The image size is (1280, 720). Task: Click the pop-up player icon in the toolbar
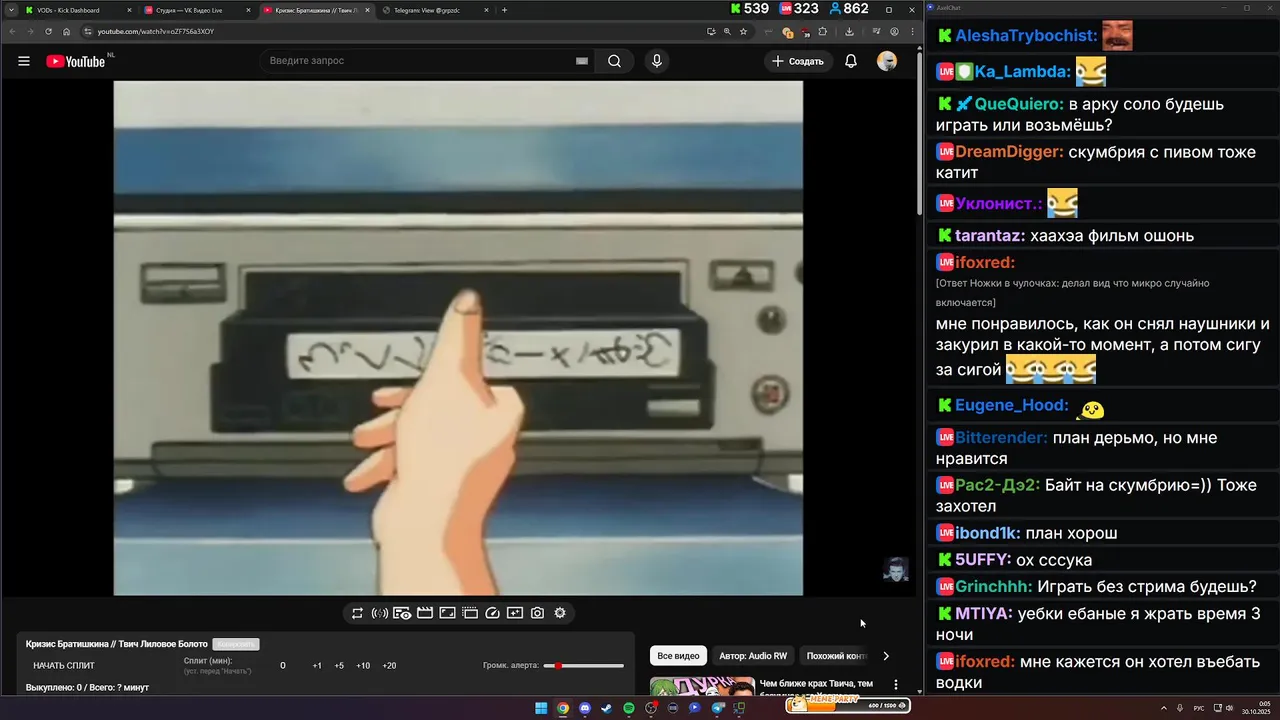pos(515,613)
